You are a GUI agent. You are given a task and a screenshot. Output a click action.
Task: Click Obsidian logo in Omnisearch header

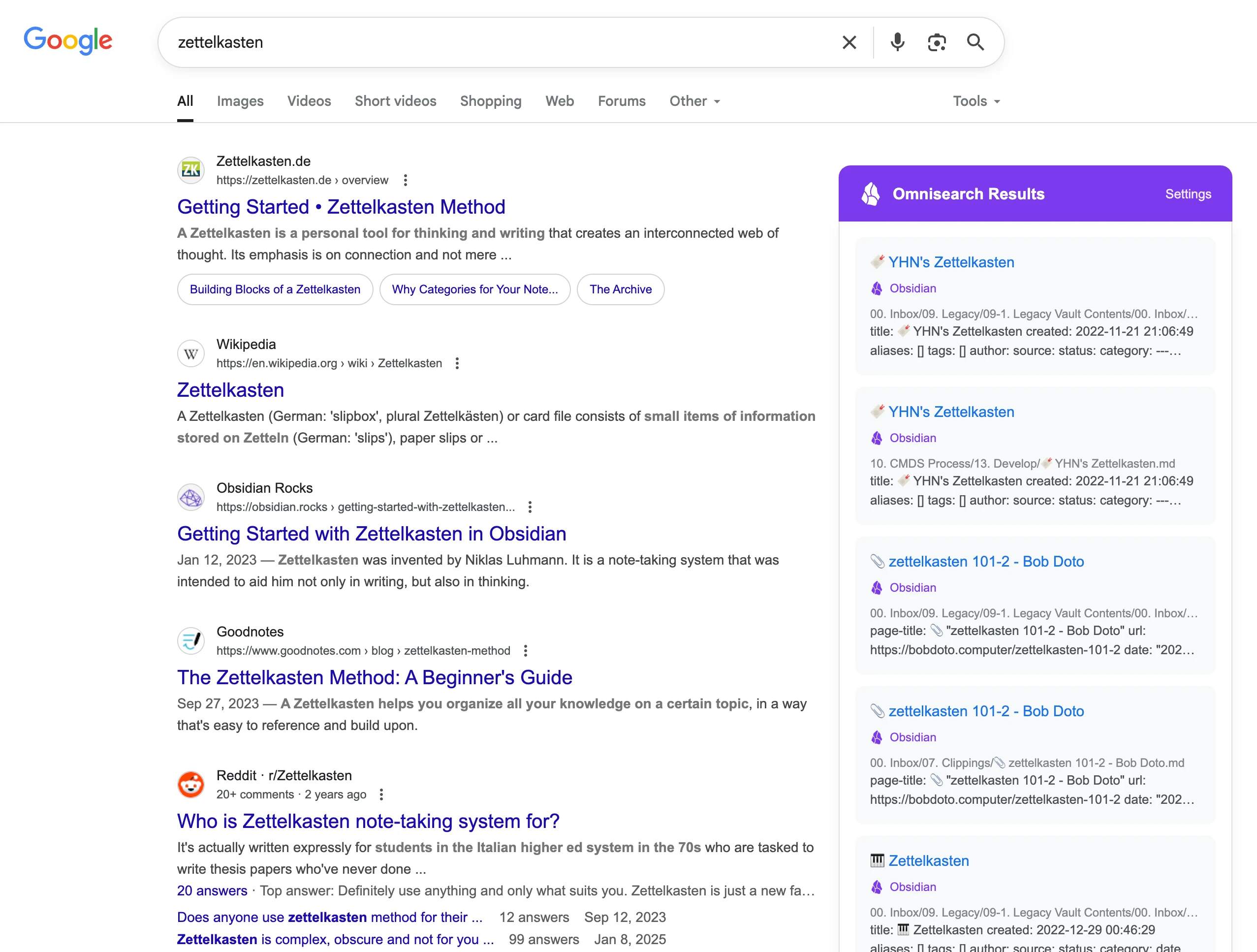pyautogui.click(x=871, y=194)
